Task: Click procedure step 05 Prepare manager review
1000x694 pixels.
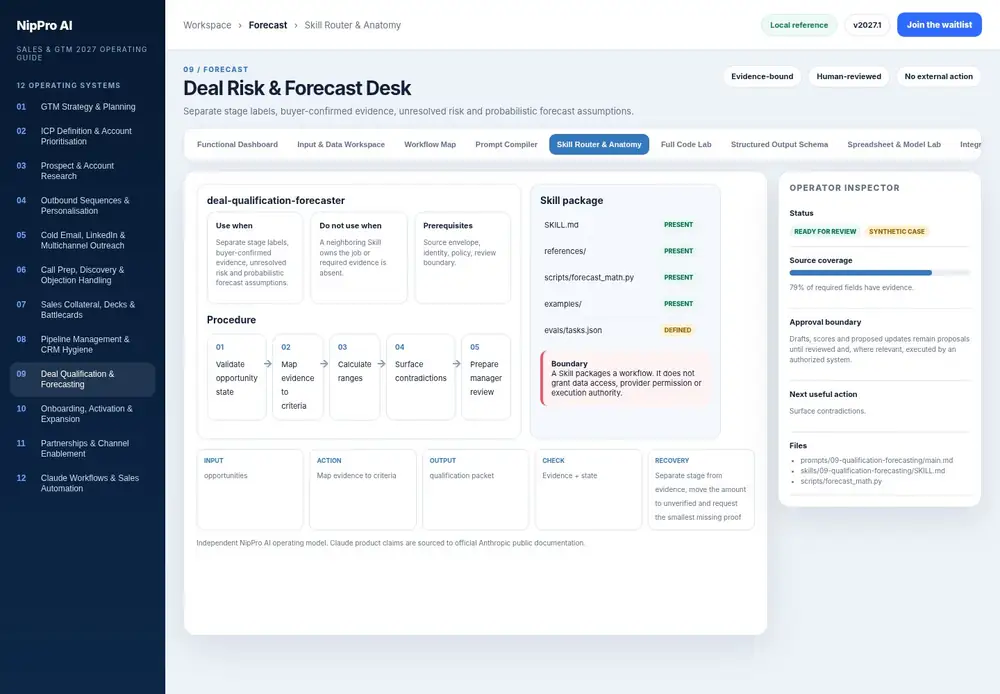Action: [486, 377]
